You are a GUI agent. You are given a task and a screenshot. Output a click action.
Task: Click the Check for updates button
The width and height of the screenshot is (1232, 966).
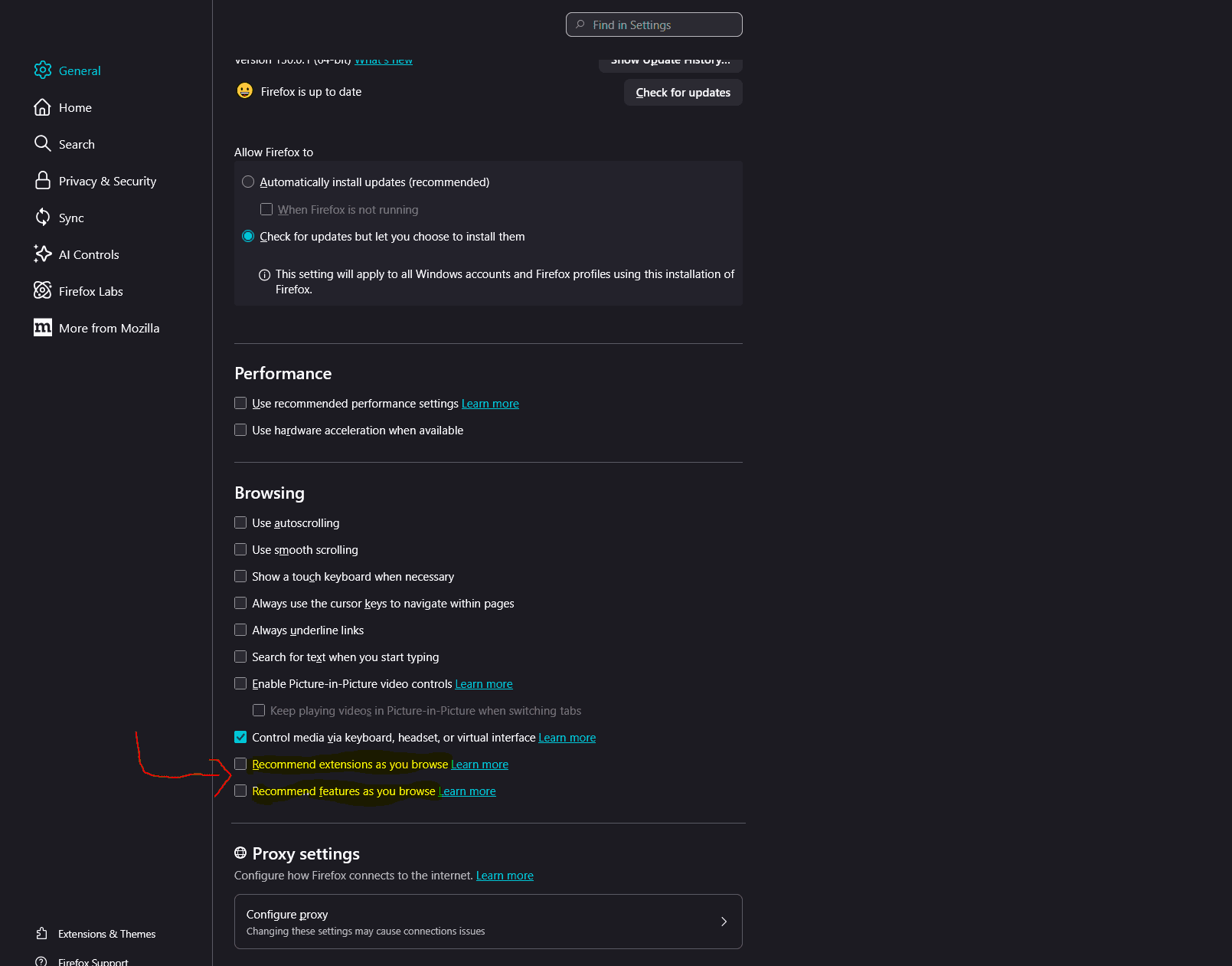(683, 93)
